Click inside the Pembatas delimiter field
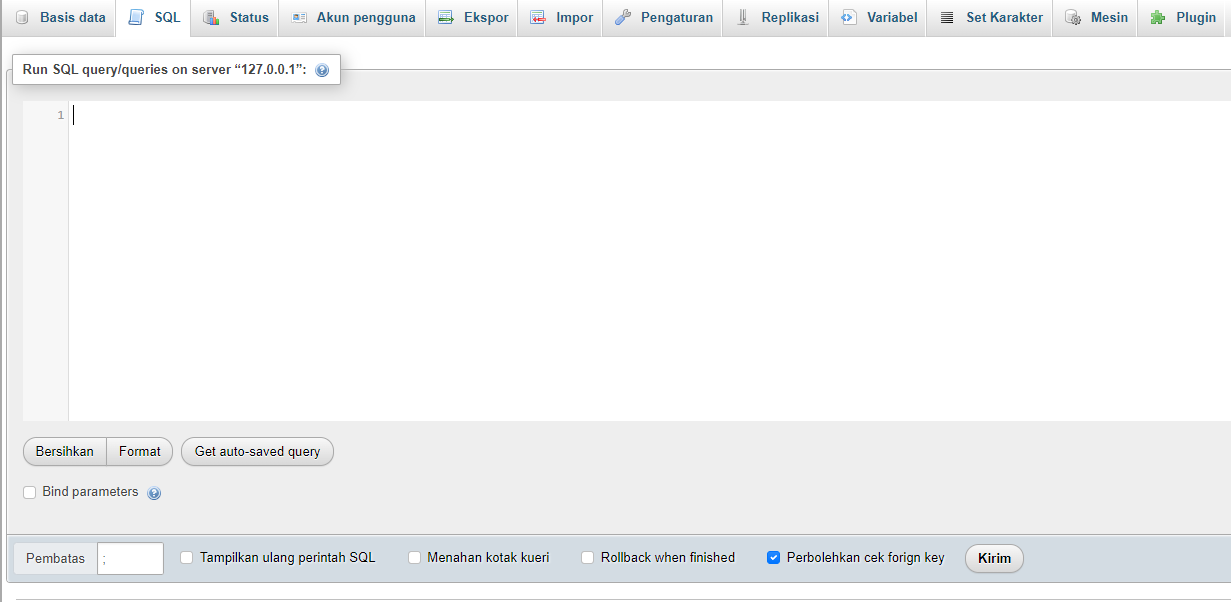1231x602 pixels. click(x=129, y=558)
